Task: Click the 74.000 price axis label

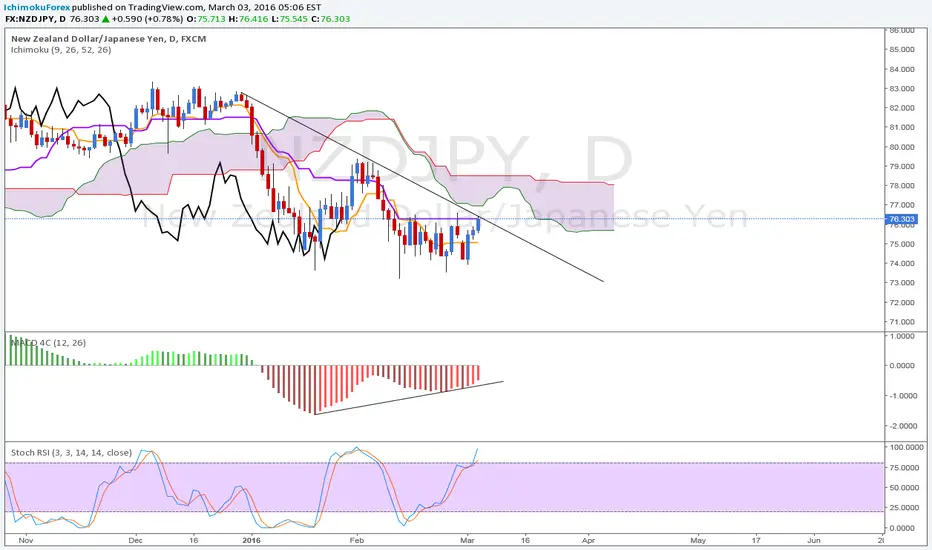Action: [902, 263]
